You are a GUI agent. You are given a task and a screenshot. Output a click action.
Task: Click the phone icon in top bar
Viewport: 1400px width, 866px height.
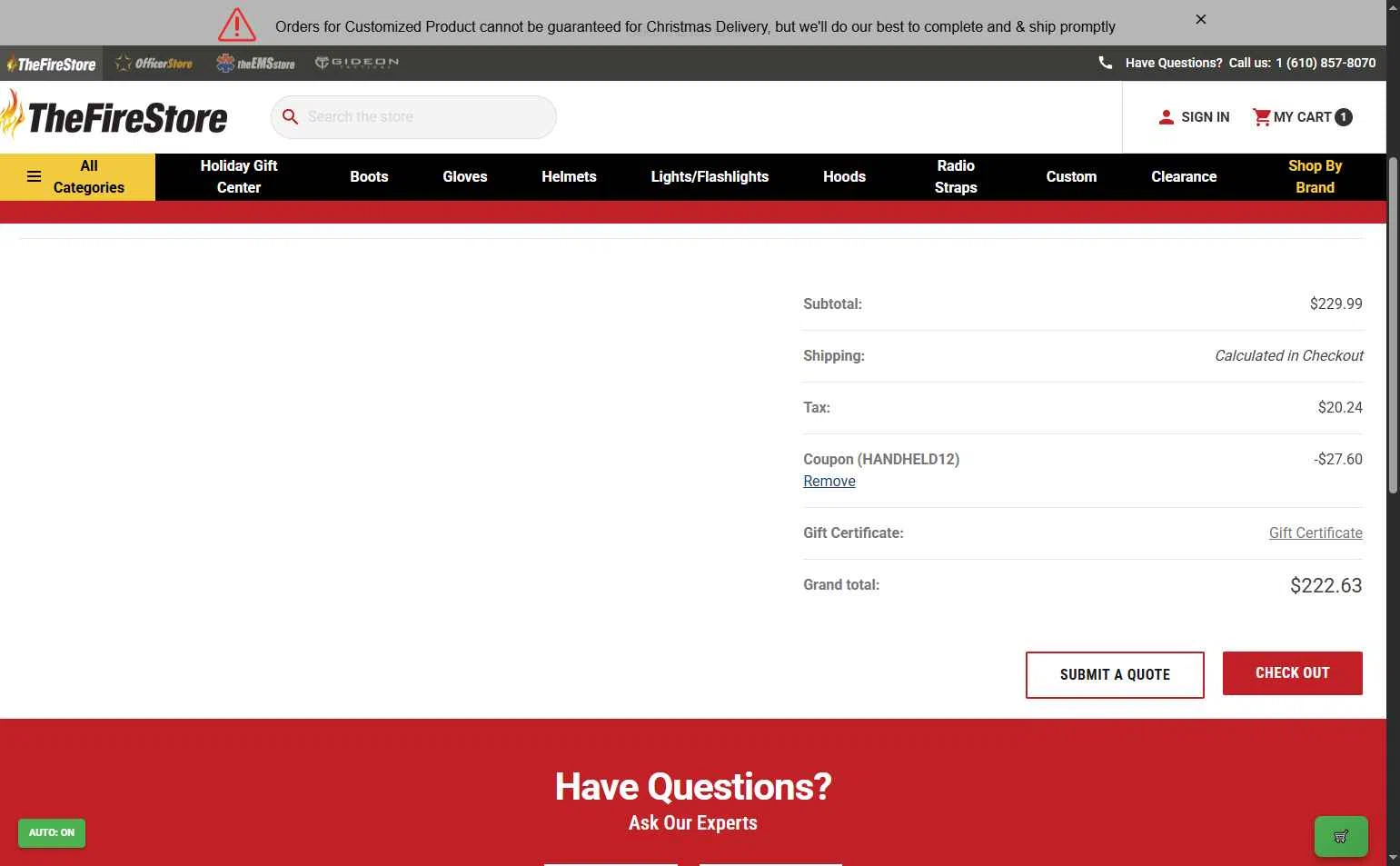[x=1105, y=63]
